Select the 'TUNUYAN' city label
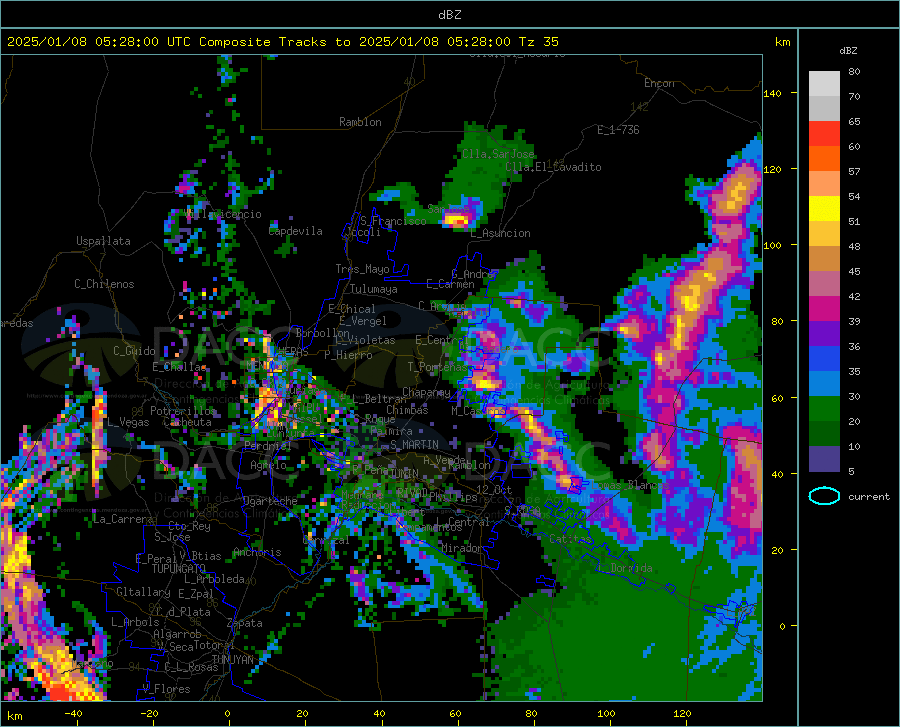The image size is (900, 727). (x=232, y=659)
